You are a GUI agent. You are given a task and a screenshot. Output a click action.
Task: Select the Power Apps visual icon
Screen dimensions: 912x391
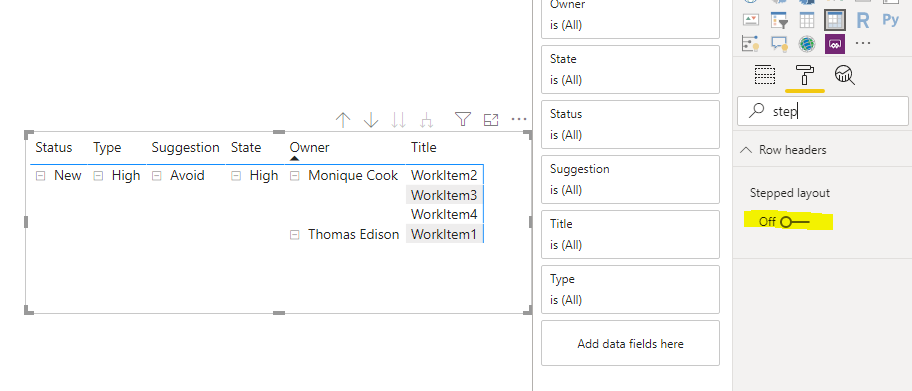[835, 43]
